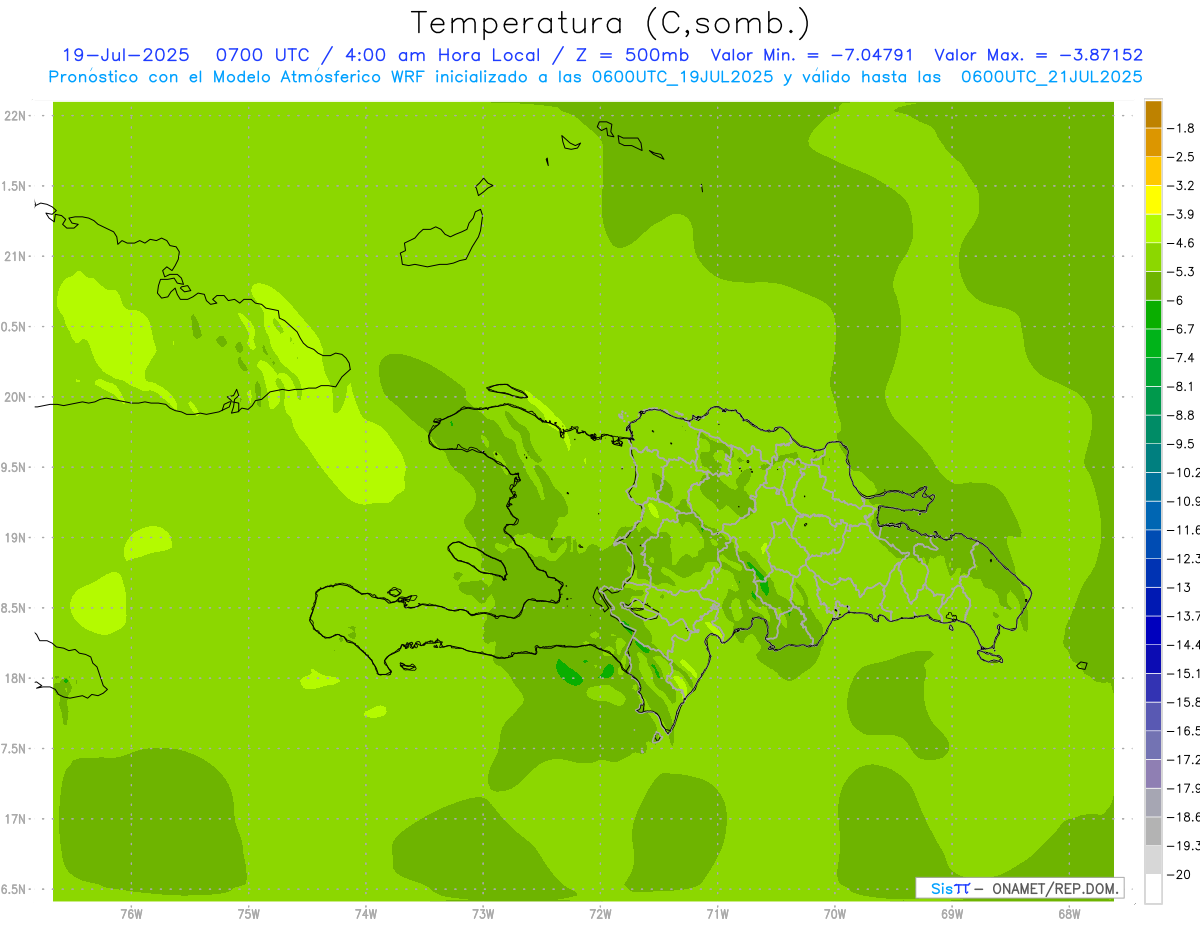
Task: Click the yellow swatch between -3.2 and -3.9
Action: (1153, 200)
